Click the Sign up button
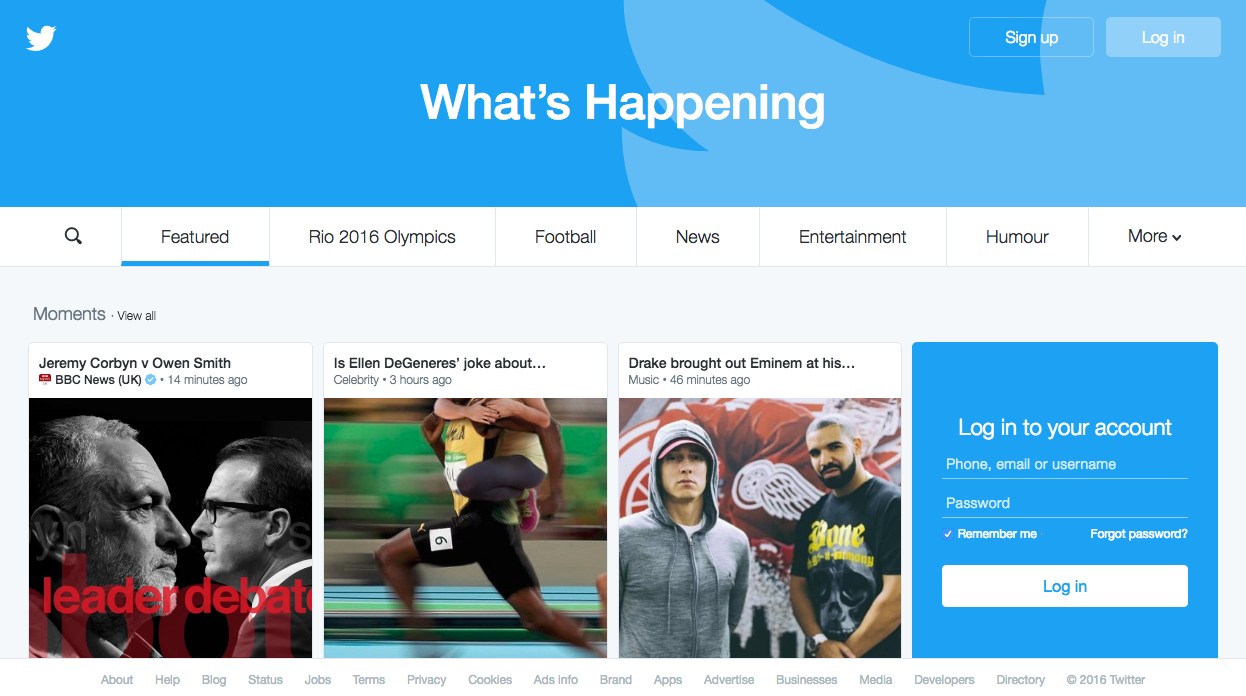Image resolution: width=1246 pixels, height=696 pixels. pos(1031,37)
